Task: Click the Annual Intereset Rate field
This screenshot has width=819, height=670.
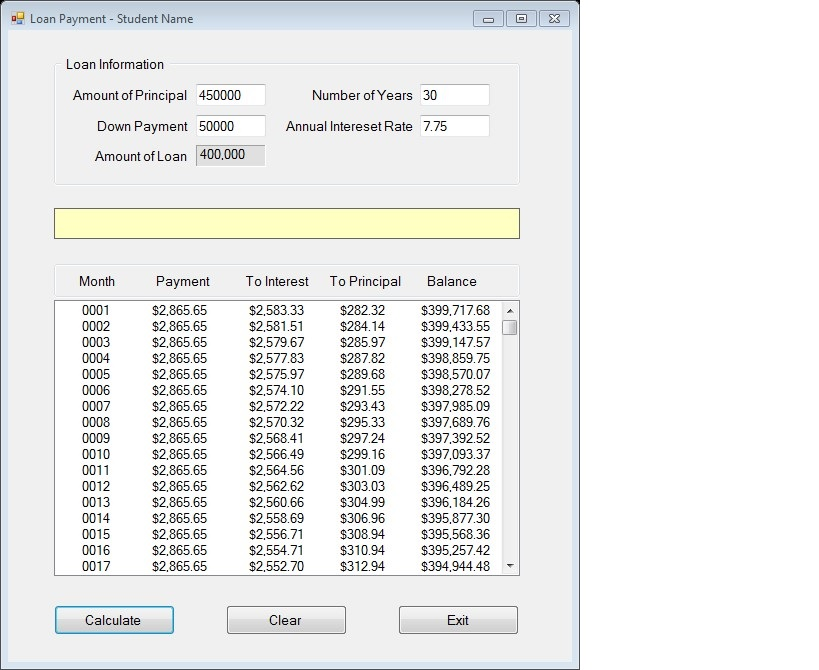Action: (x=454, y=126)
